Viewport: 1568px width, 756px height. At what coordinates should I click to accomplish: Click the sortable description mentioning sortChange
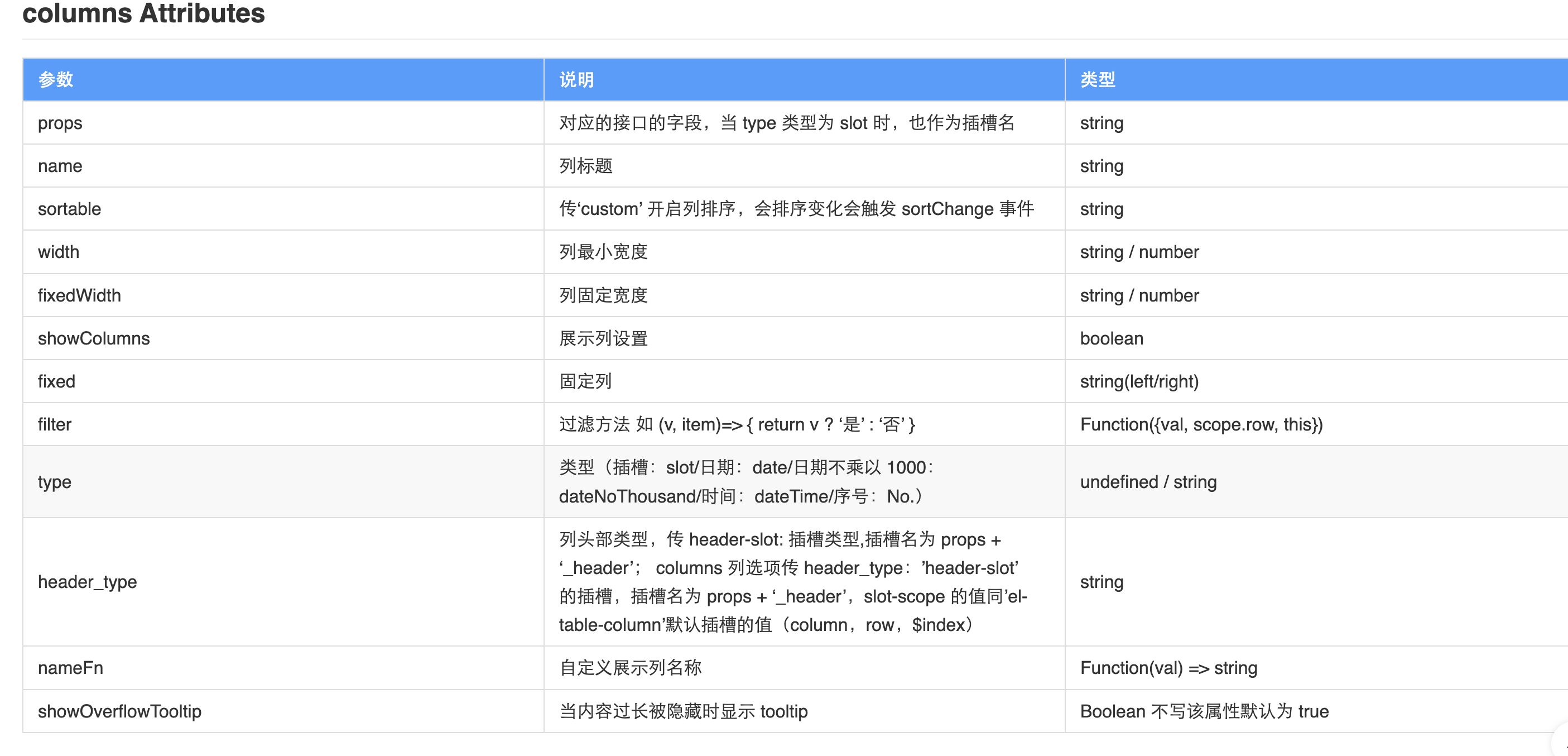[x=796, y=209]
